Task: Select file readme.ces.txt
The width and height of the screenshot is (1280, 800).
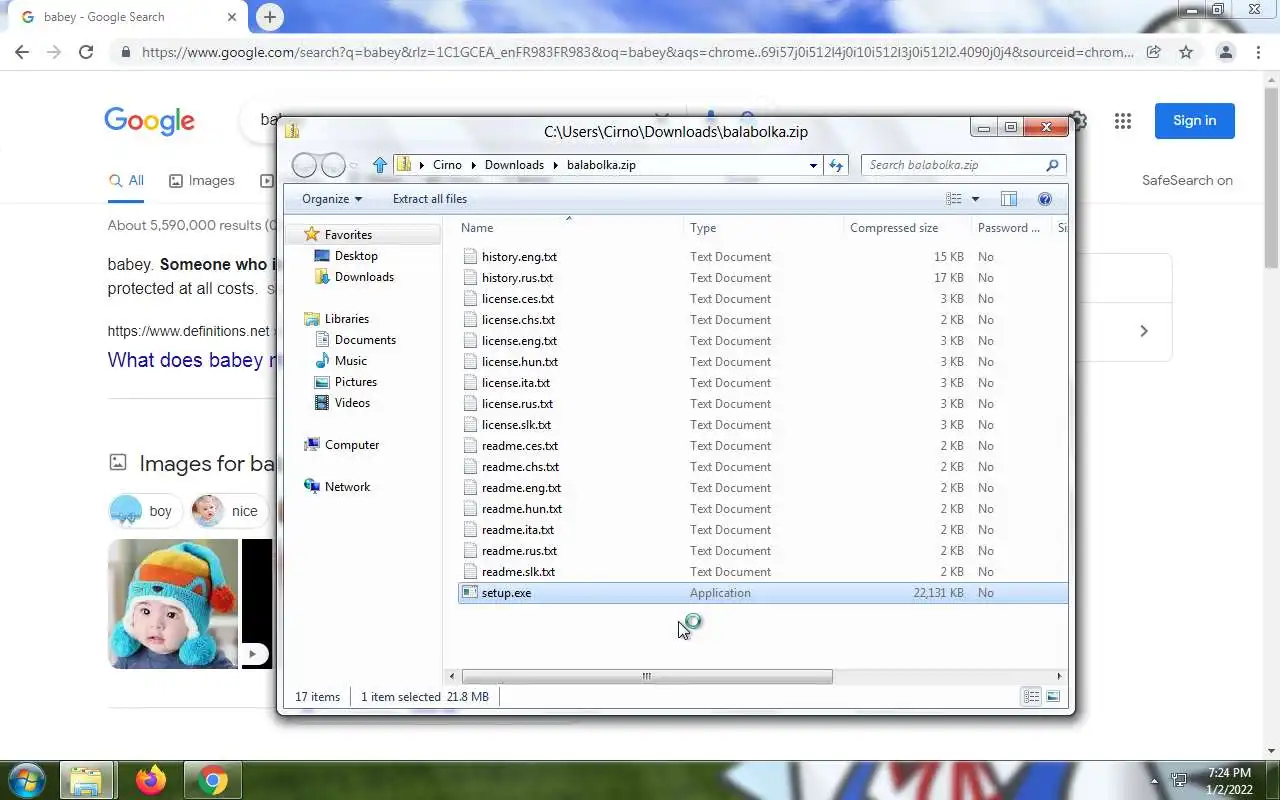Action: click(519, 446)
